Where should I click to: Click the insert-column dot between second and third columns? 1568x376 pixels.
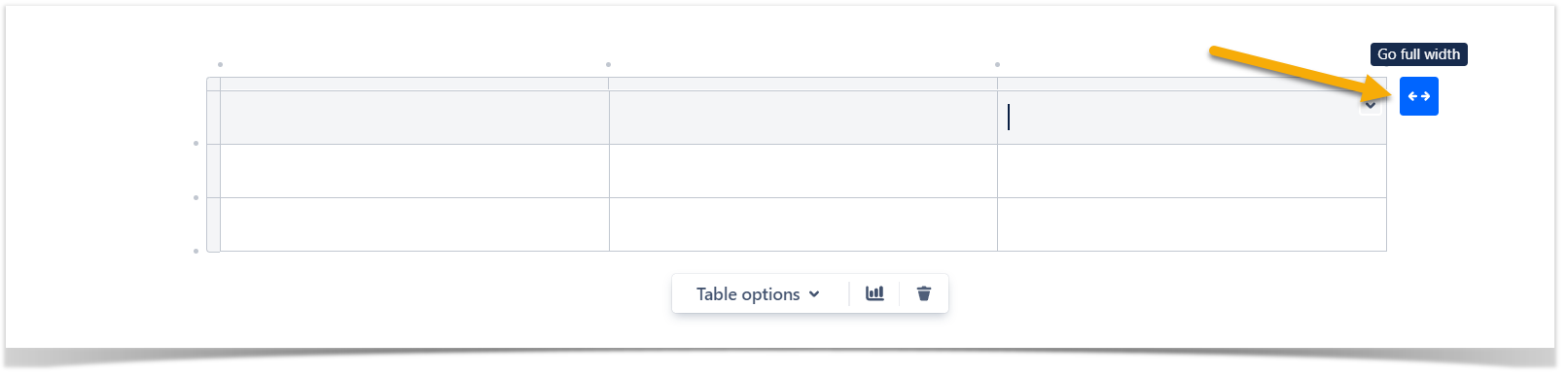997,64
